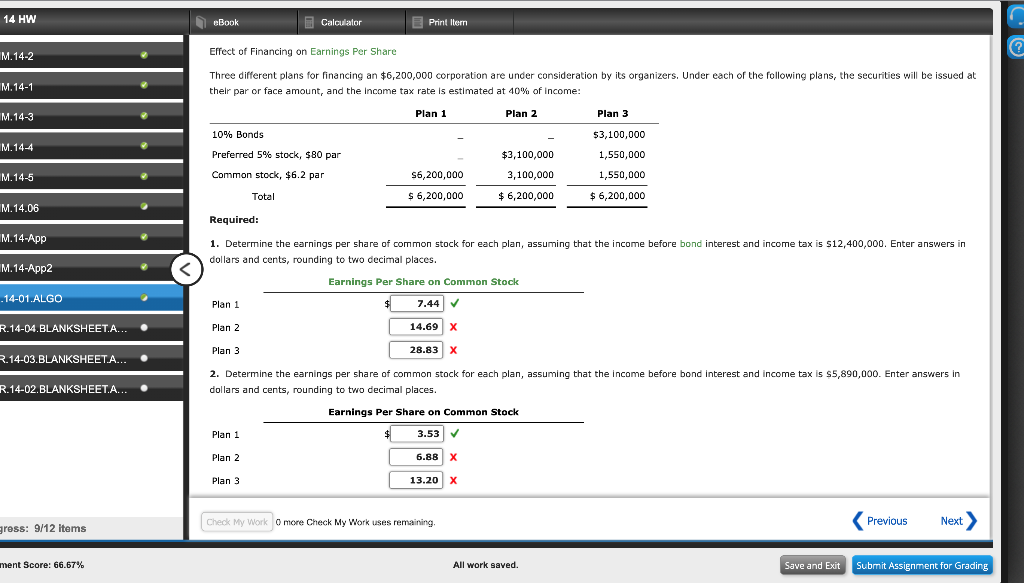1024x583 pixels.
Task: Click the Next navigation button
Action: (951, 520)
